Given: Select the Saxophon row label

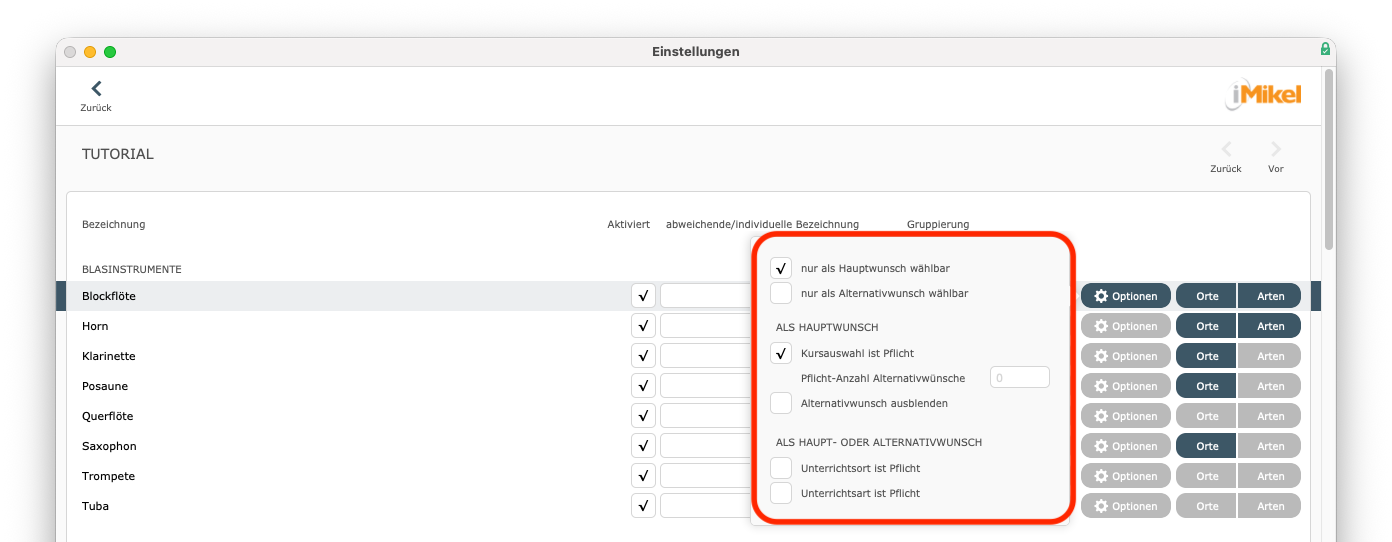Looking at the screenshot, I should tap(109, 446).
